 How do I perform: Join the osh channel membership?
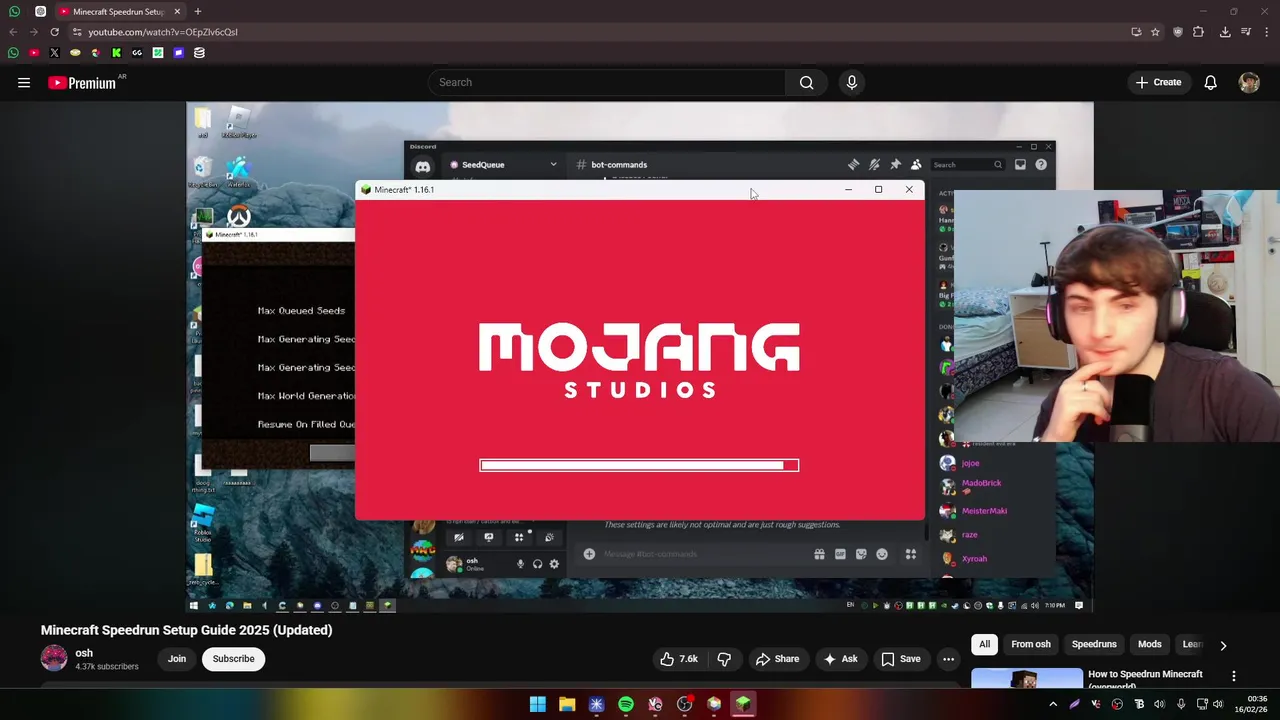click(177, 659)
